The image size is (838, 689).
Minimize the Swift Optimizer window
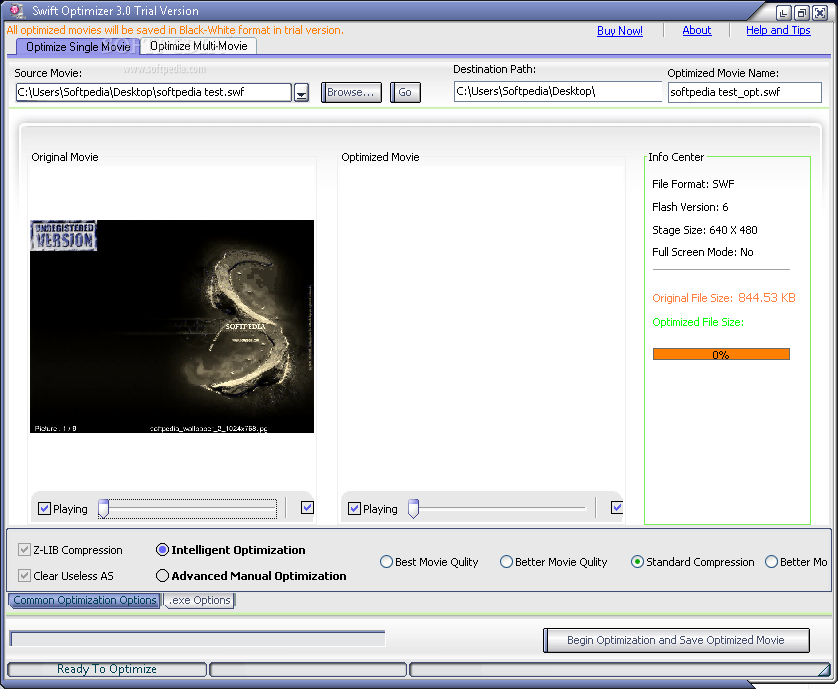[783, 13]
